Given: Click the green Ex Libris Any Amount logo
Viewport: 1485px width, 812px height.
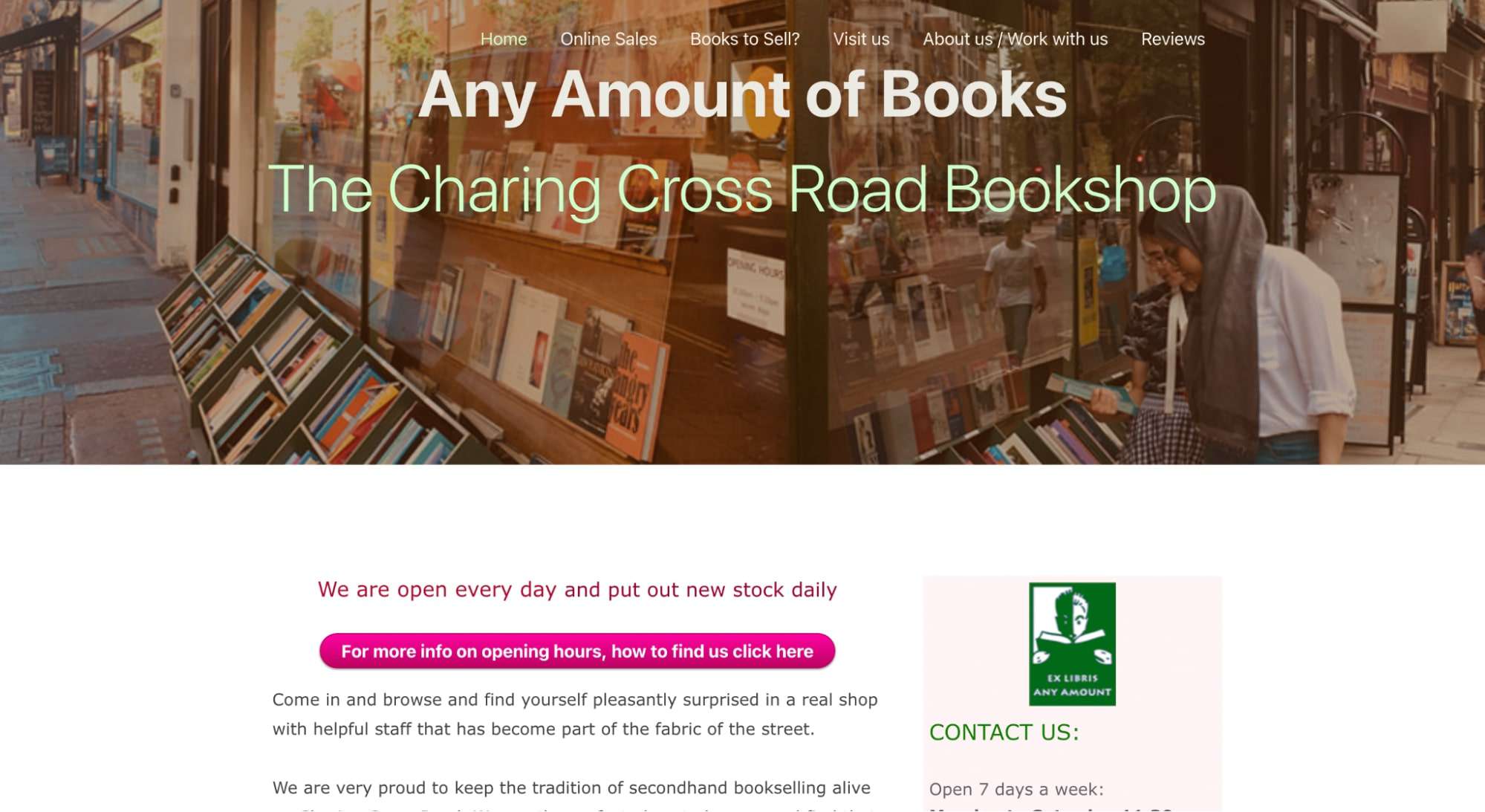Looking at the screenshot, I should point(1072,643).
